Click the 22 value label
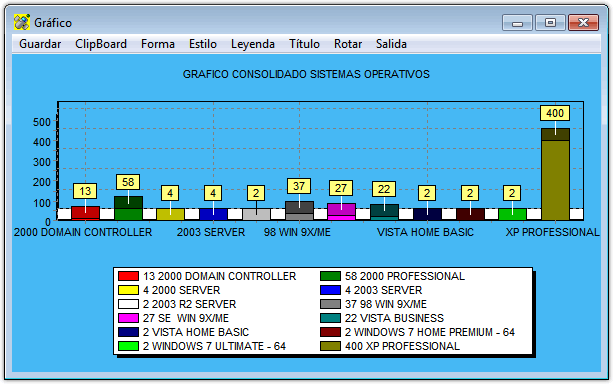Screen dimensions: 613x384 point(384,189)
